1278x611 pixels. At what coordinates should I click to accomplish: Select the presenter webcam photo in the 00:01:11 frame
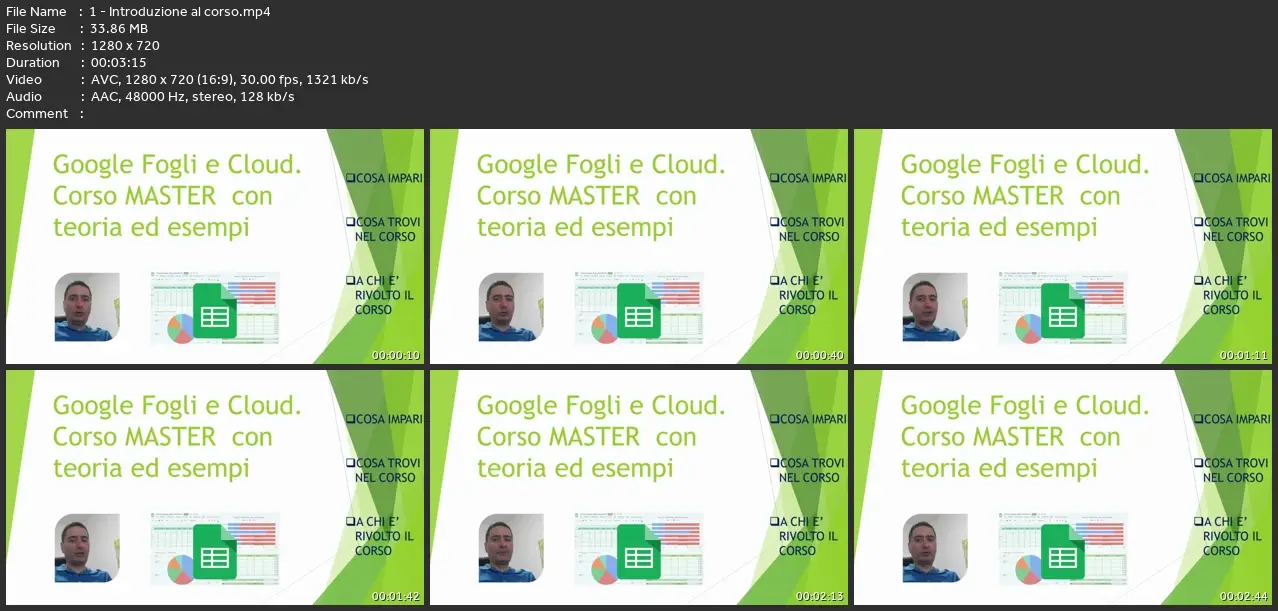(935, 307)
